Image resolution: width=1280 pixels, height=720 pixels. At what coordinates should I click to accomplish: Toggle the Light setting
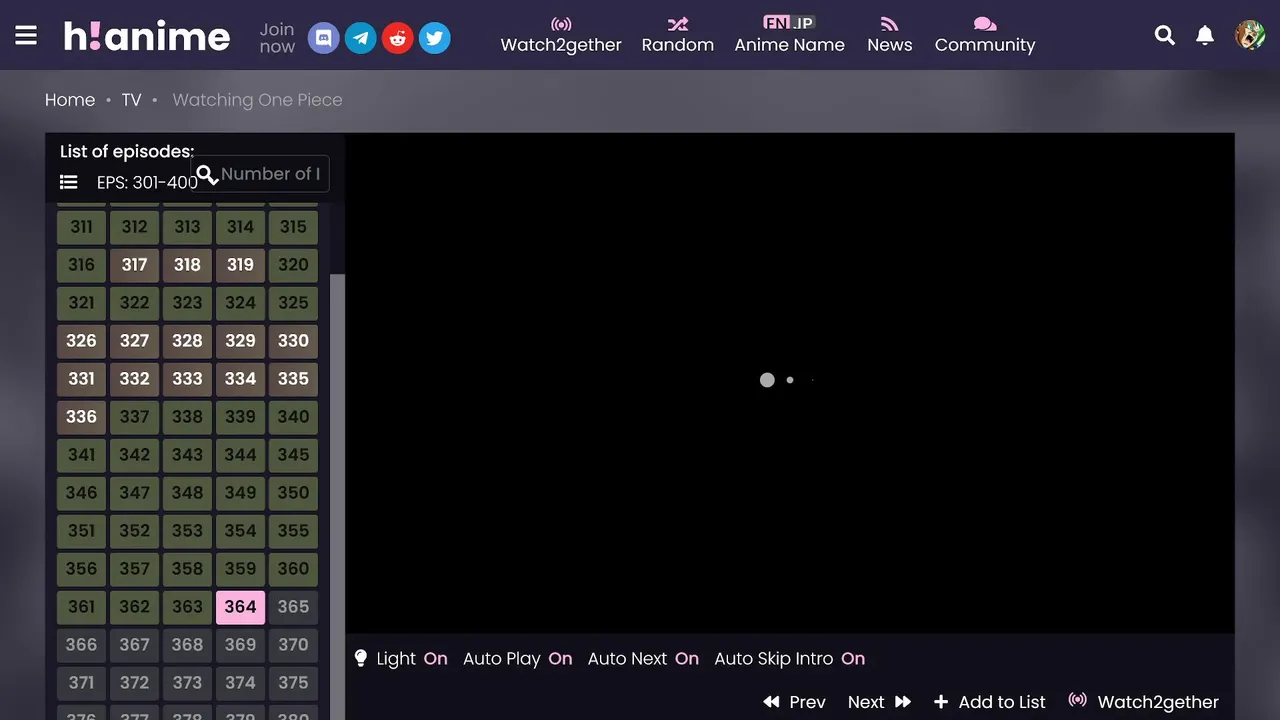[x=401, y=659]
